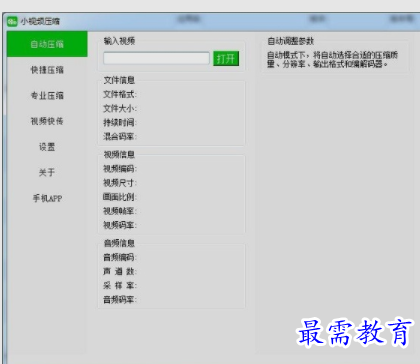Select the 视频尺寸 label

[120, 183]
